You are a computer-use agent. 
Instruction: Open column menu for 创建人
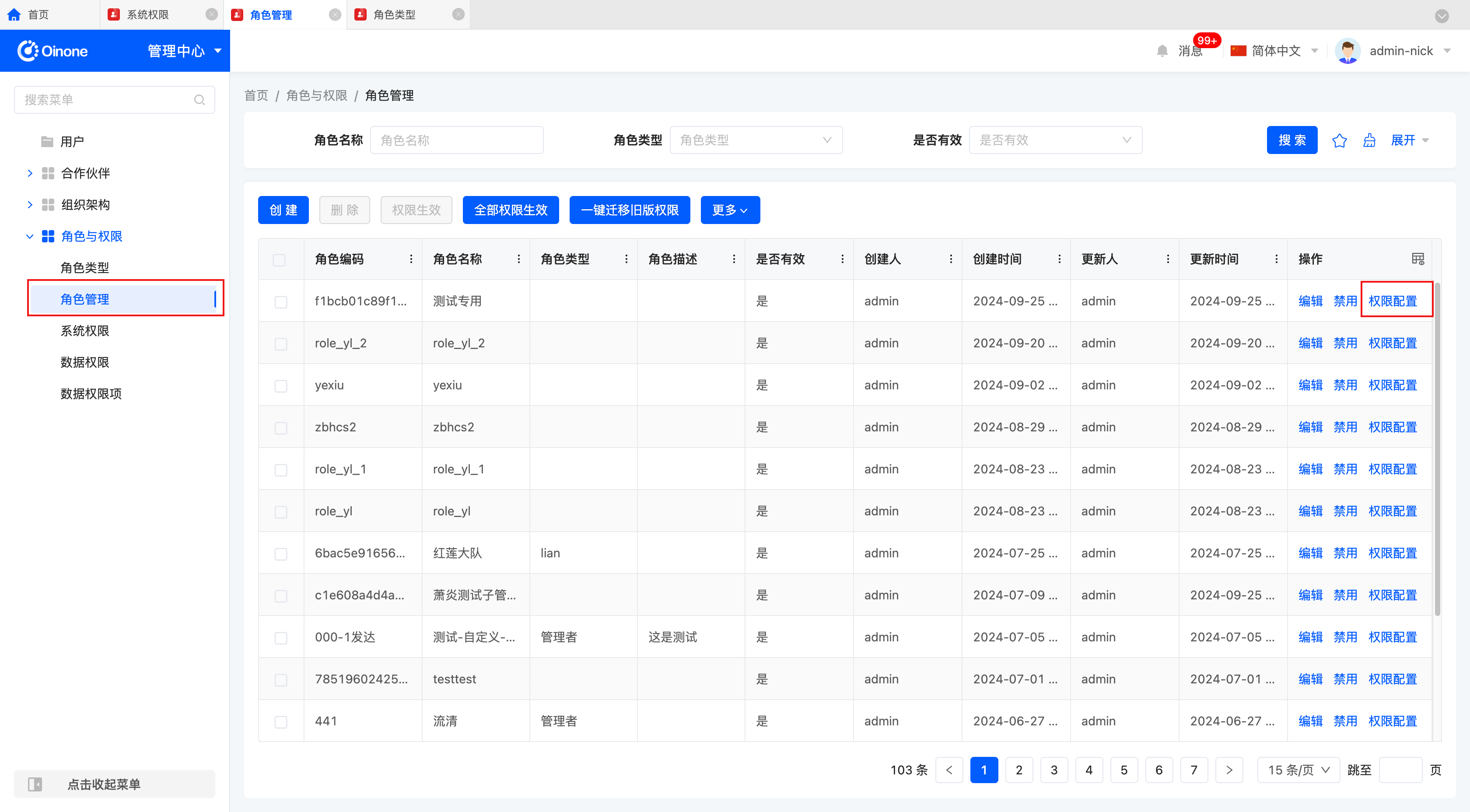(951, 259)
